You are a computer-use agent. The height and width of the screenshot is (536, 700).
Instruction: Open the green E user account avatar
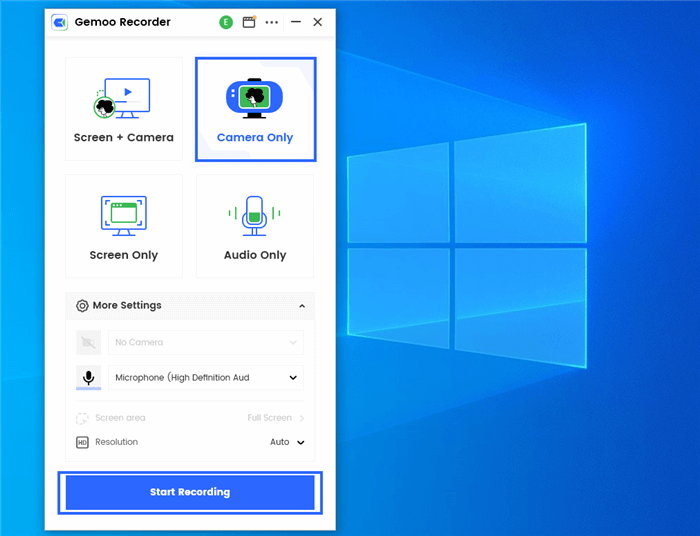point(226,22)
